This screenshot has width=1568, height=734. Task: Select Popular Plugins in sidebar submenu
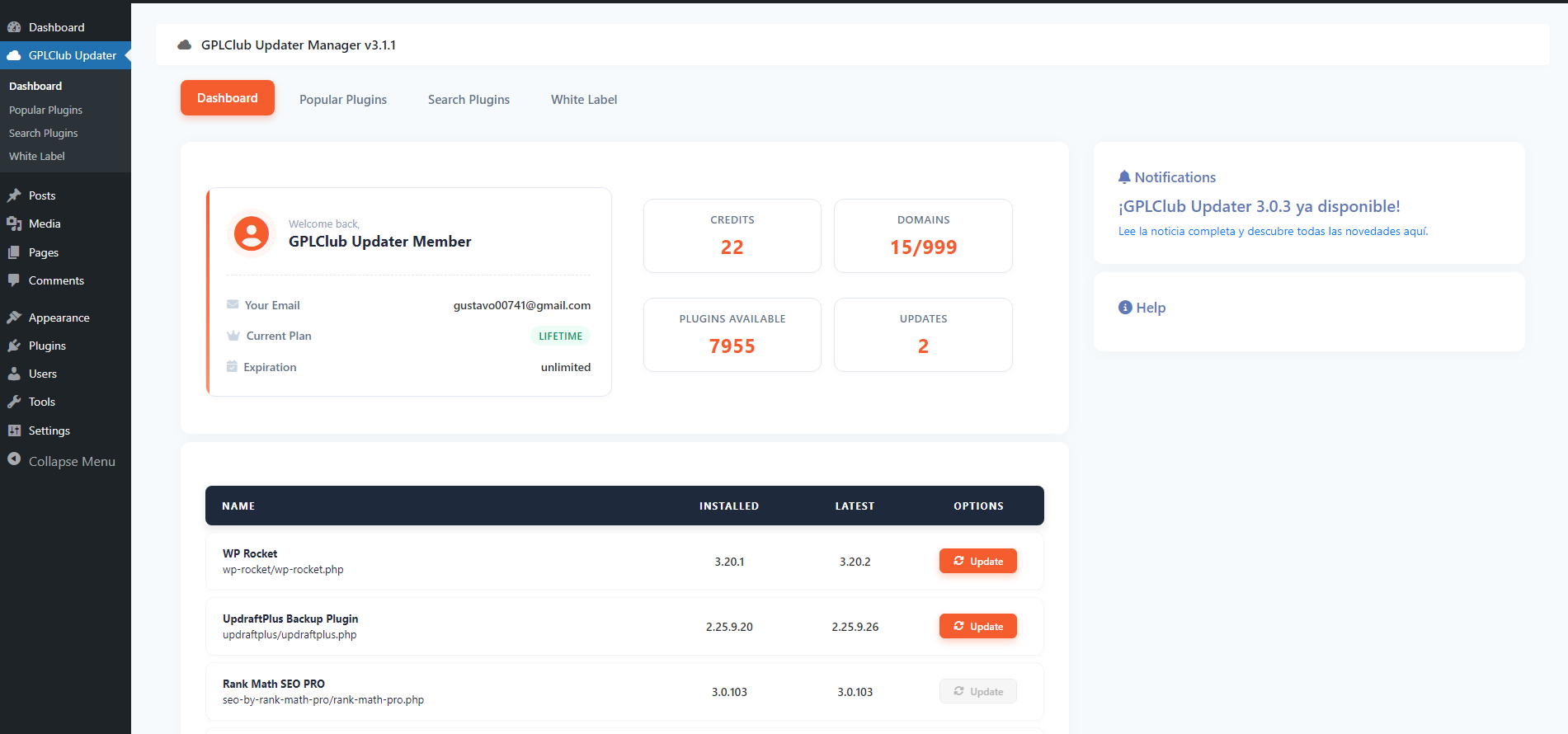tap(45, 110)
